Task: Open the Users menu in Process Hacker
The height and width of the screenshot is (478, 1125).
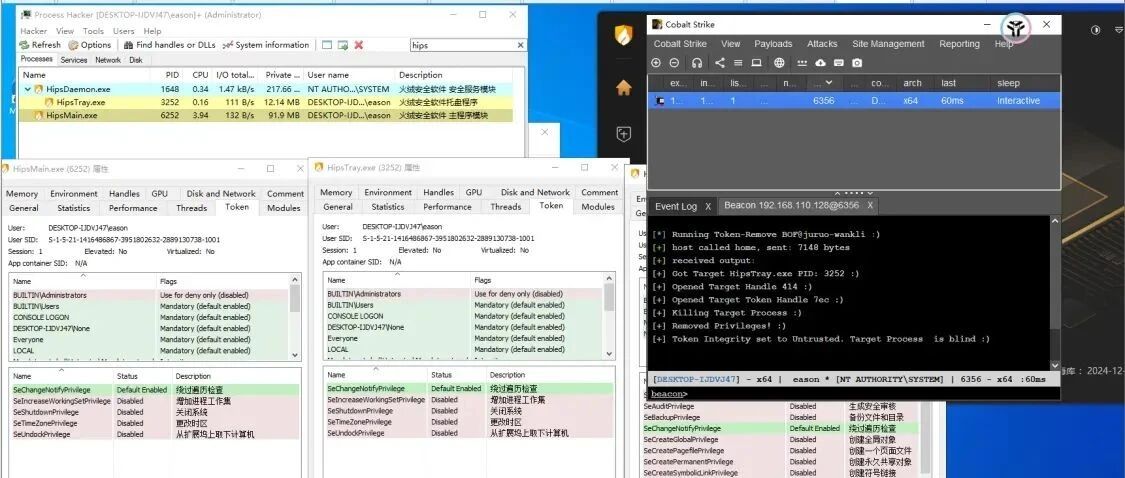Action: [x=123, y=31]
